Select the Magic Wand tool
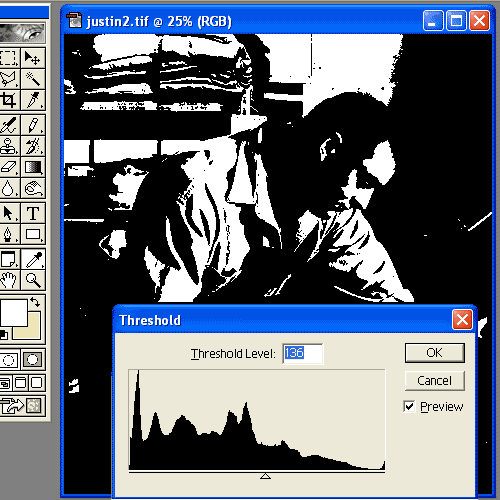500x500 pixels. tap(33, 79)
